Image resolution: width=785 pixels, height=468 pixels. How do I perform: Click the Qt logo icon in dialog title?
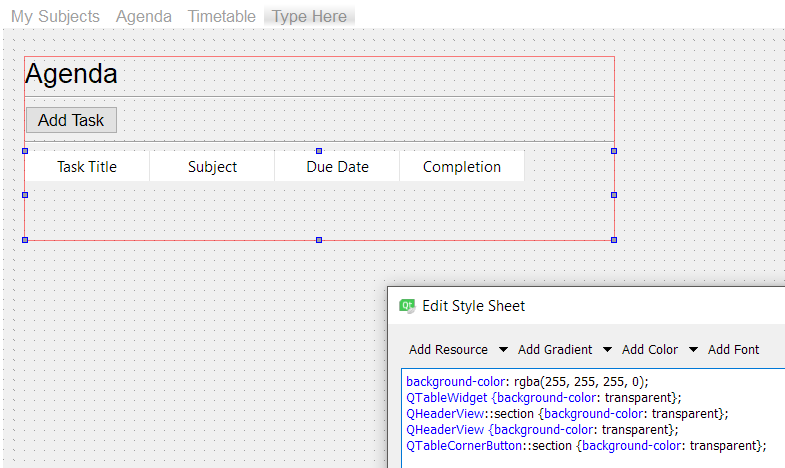pyautogui.click(x=407, y=306)
